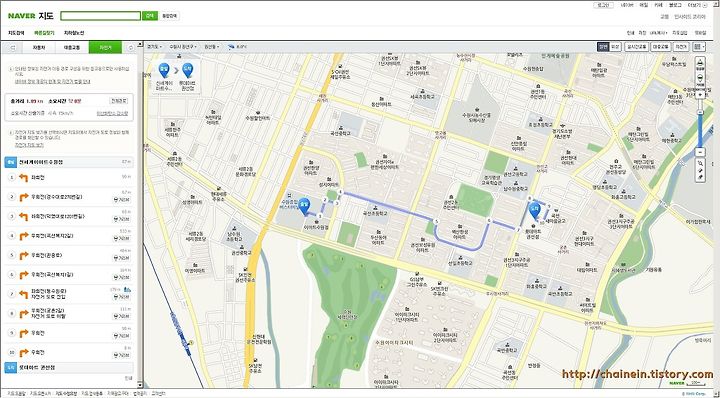Click the 인쇄 link below the route list
This screenshot has width=720, height=398.
click(x=129, y=378)
